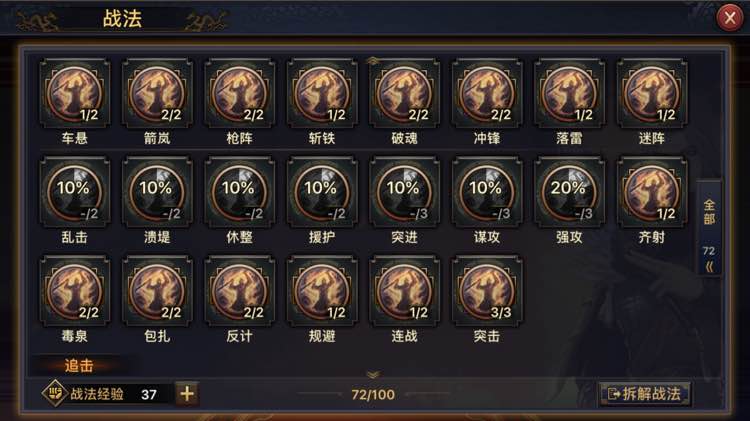Add tactic experience with plus button
Viewport: 750px width, 421px height.
pyautogui.click(x=187, y=394)
